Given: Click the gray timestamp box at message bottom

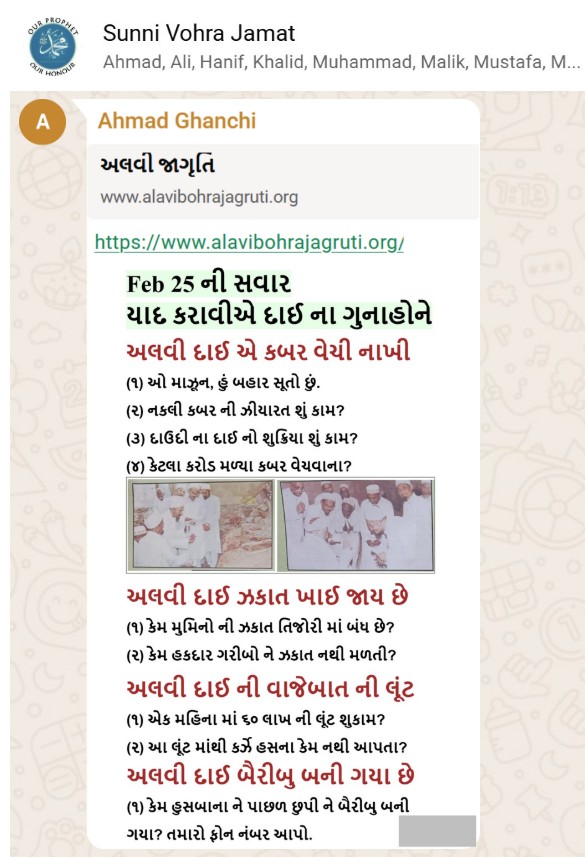Looking at the screenshot, I should (437, 831).
